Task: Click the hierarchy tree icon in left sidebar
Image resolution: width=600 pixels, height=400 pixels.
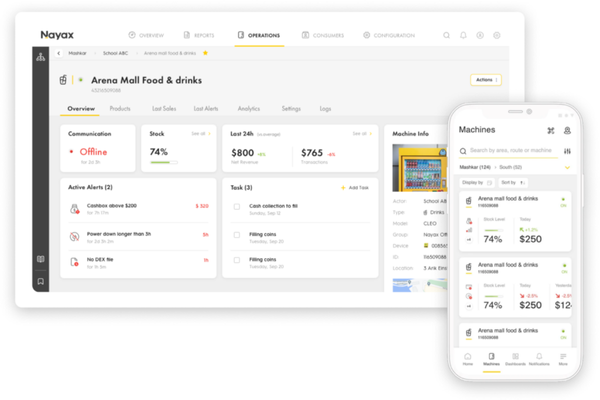Action: [41, 57]
